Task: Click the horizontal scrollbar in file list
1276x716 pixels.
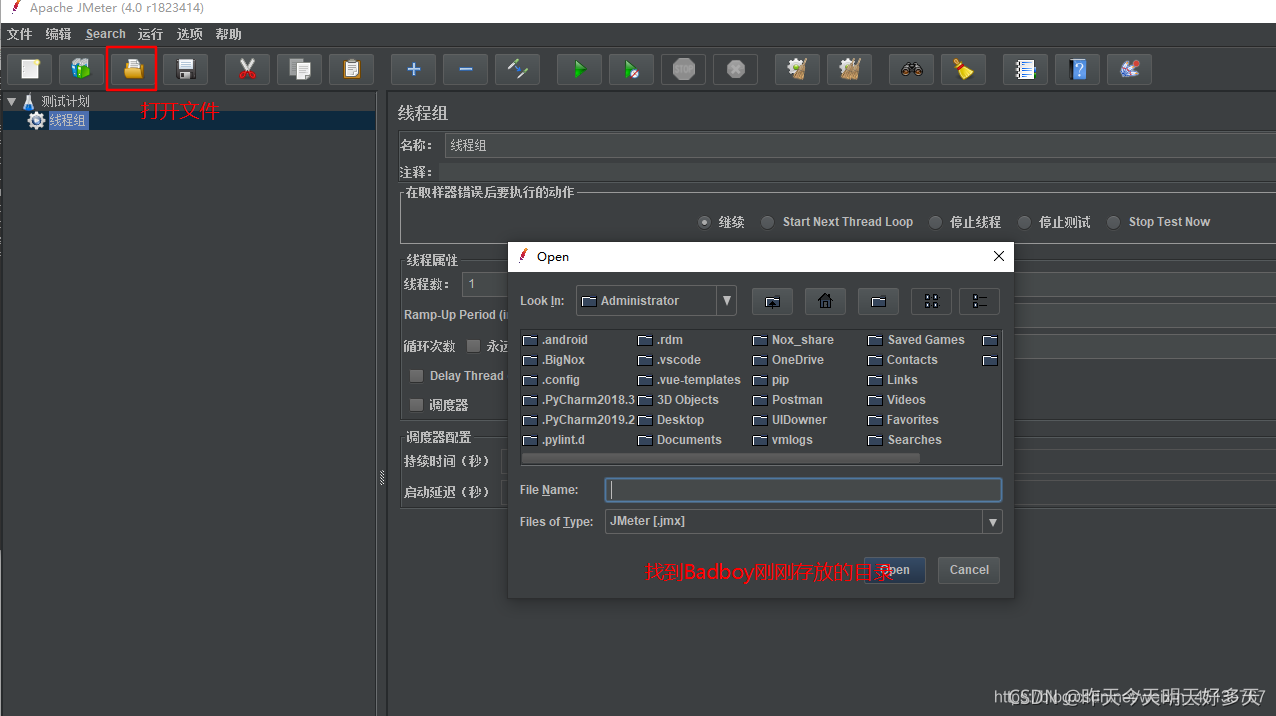Action: 720,458
